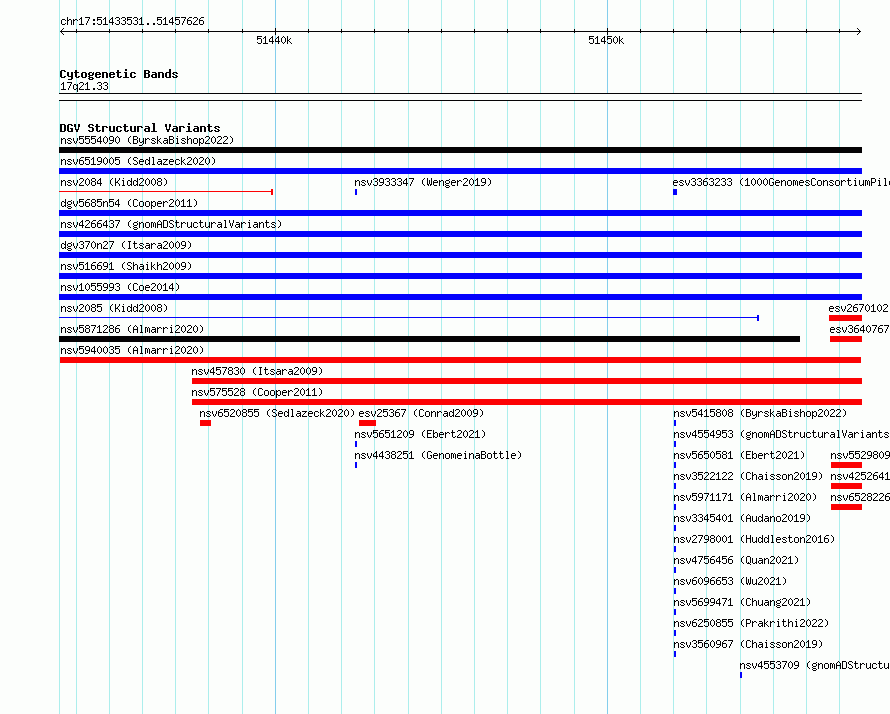890x714 pixels.
Task: Click the nsv4553709 gnomAD variant label
Action: (815, 665)
